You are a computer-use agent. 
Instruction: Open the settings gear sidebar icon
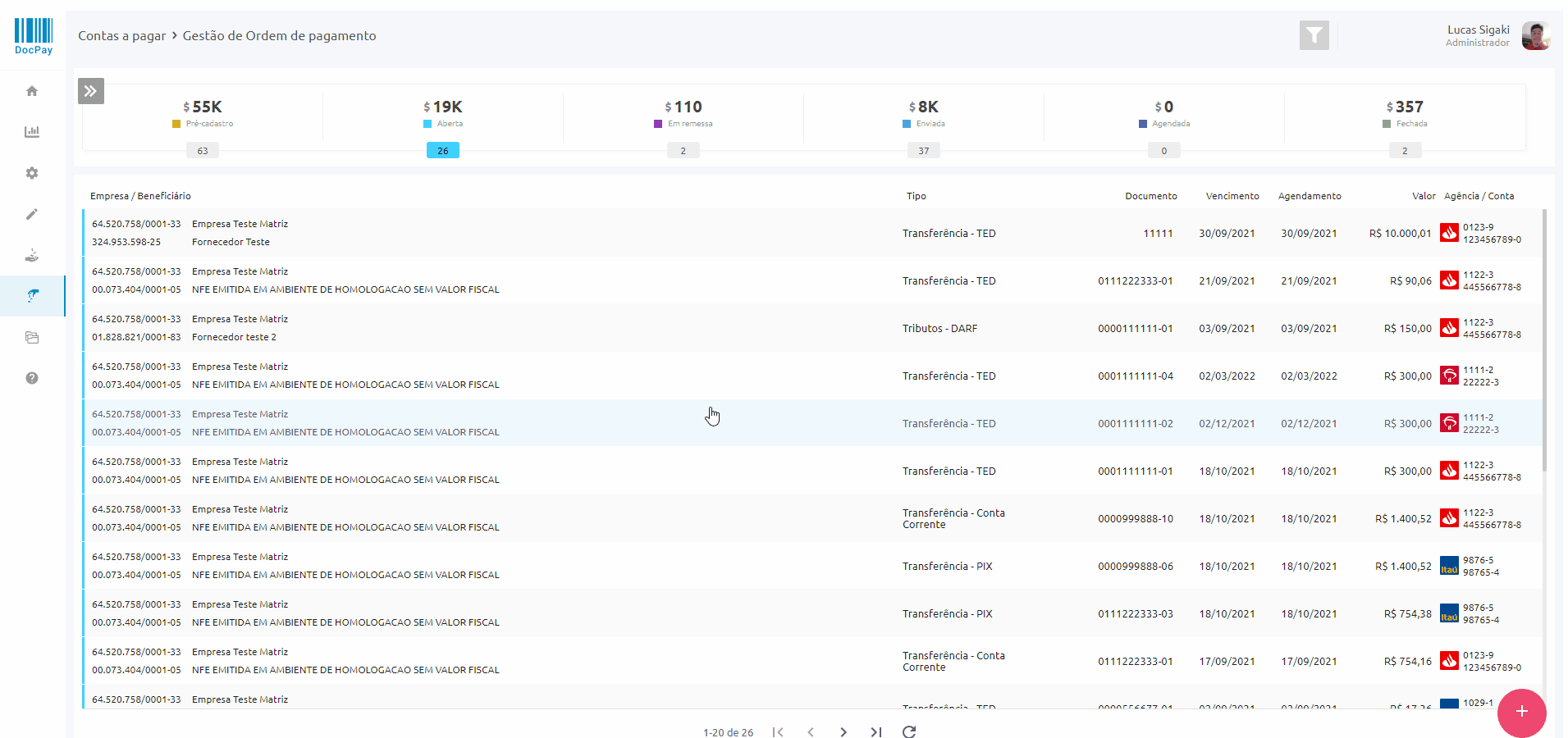[x=32, y=173]
